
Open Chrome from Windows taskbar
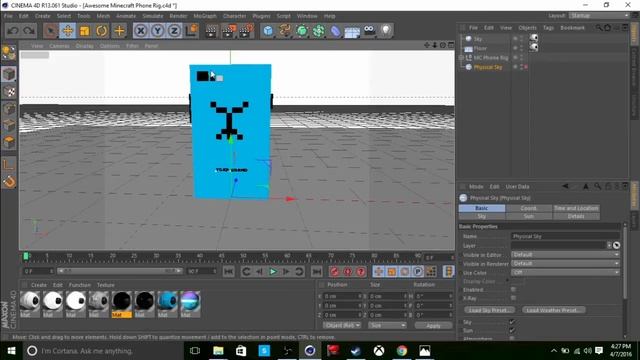[402, 351]
